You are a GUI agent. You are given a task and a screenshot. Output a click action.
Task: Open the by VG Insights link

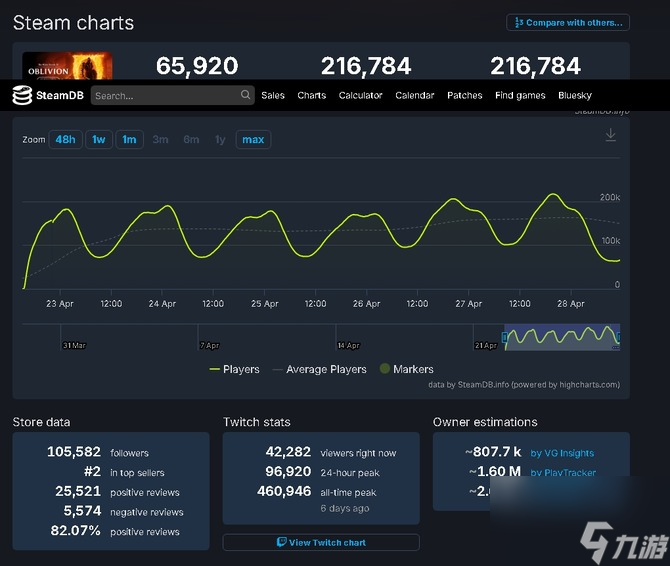pyautogui.click(x=562, y=453)
